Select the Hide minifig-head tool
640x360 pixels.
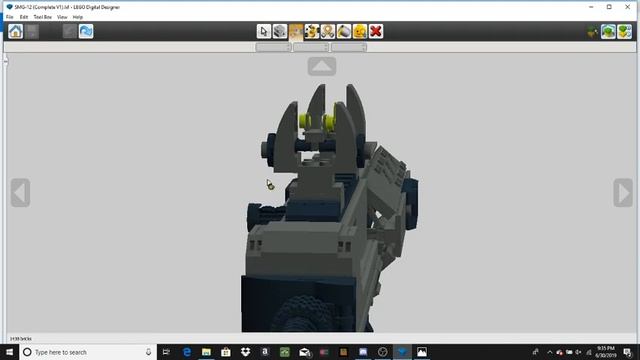click(x=360, y=31)
